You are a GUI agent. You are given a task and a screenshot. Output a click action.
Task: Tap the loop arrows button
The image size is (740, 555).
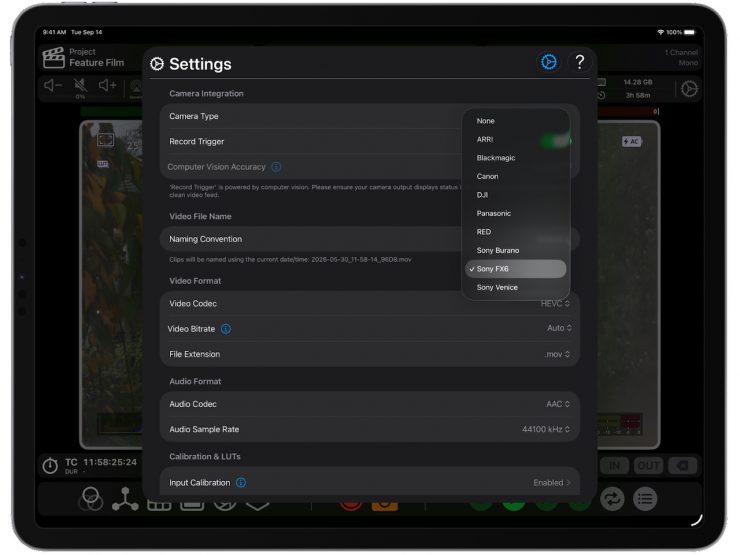tap(612, 499)
